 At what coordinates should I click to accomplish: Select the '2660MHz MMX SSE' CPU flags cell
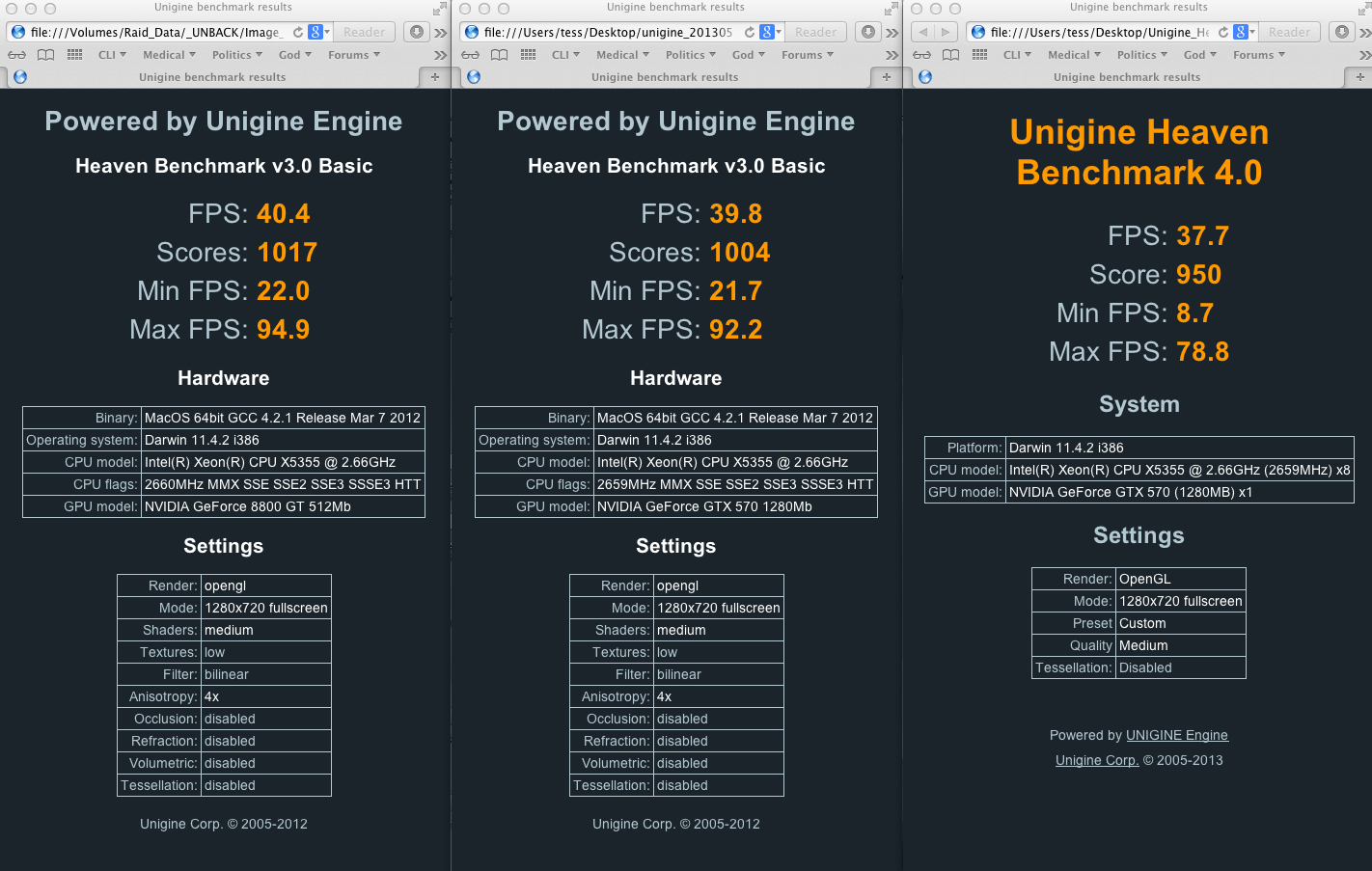coord(283,484)
